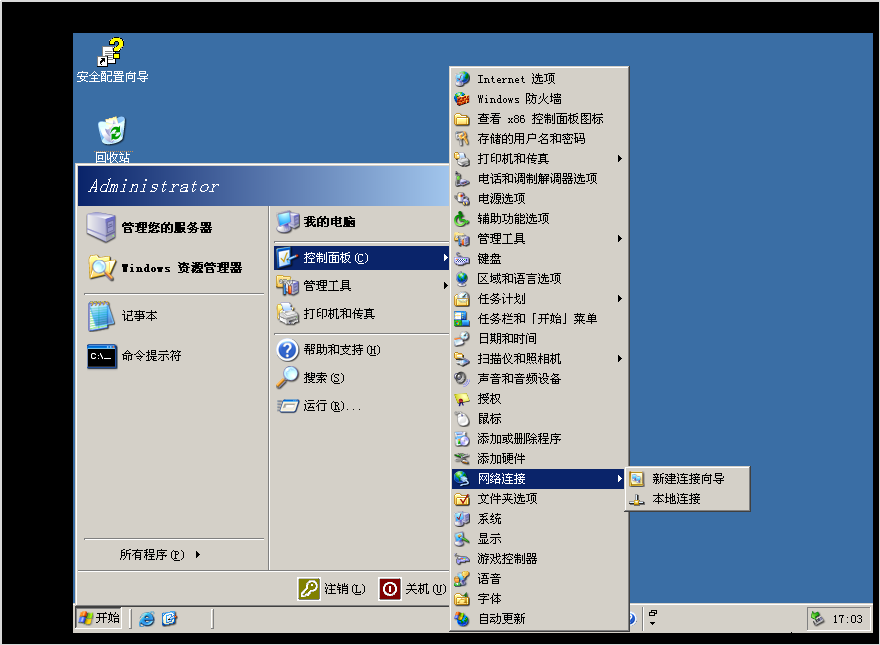Click the second quick launch browser icon

coord(169,619)
